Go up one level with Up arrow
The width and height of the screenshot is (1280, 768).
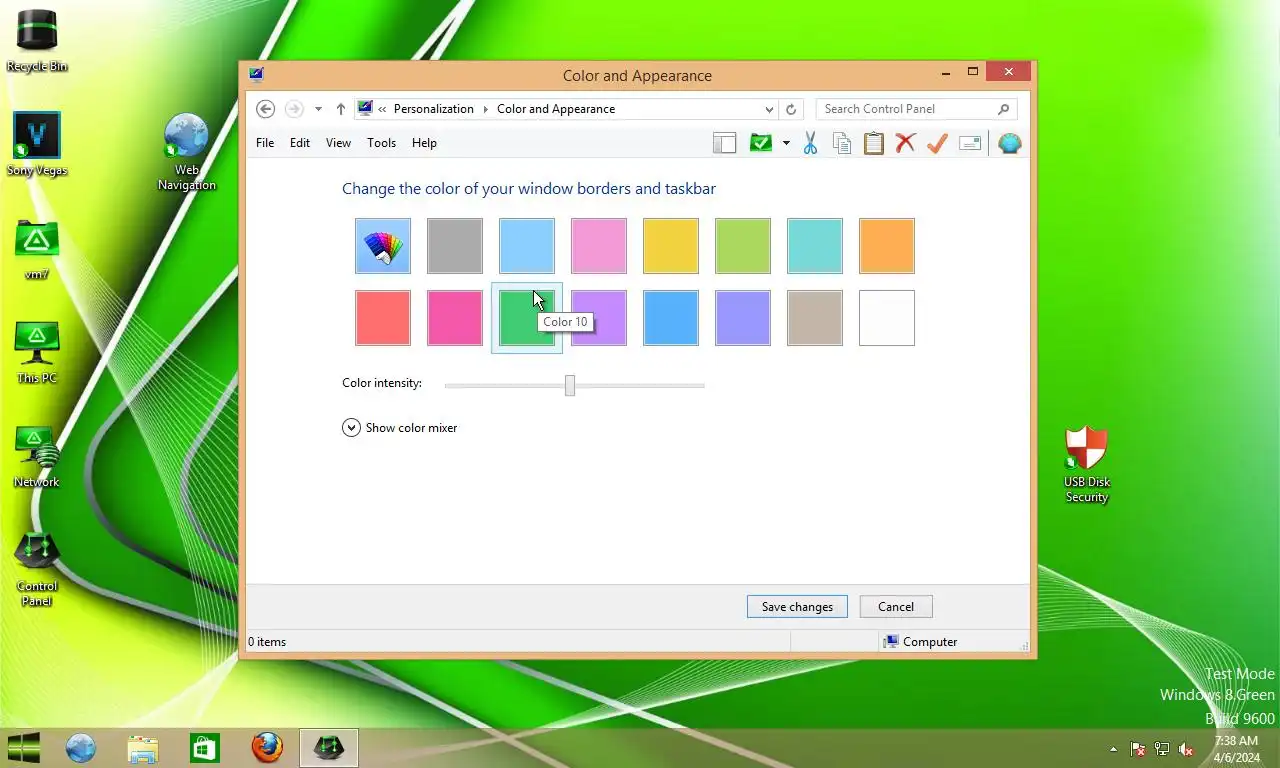pos(340,109)
